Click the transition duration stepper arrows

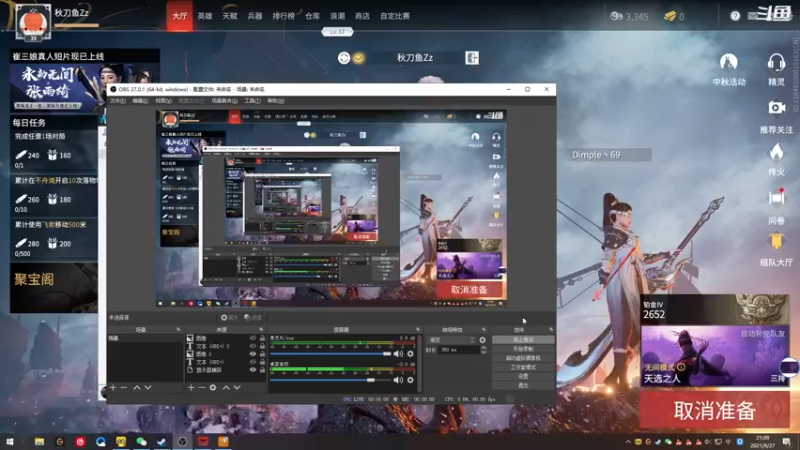point(484,350)
